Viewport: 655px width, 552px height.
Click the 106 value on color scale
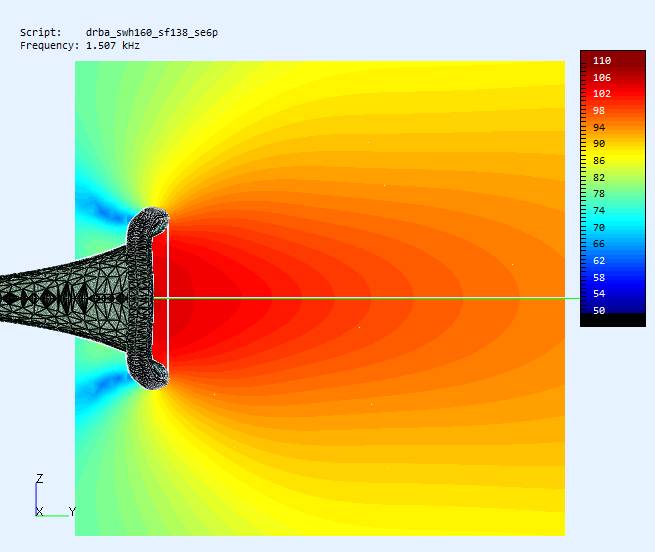point(602,78)
